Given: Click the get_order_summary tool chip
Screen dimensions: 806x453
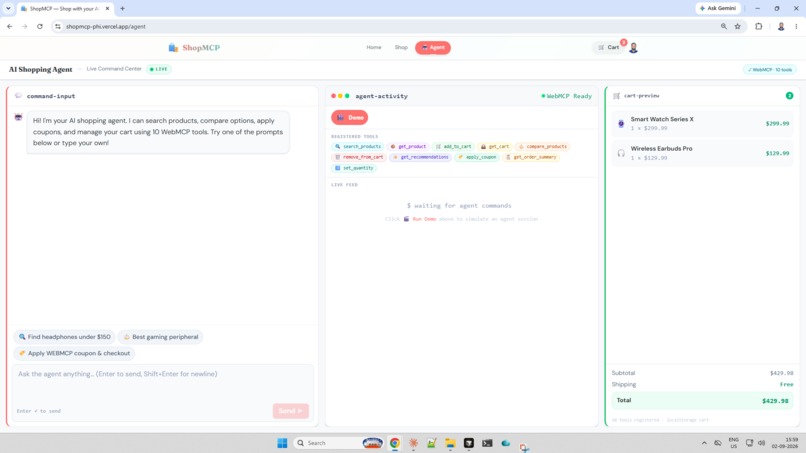Looking at the screenshot, I should tap(531, 157).
